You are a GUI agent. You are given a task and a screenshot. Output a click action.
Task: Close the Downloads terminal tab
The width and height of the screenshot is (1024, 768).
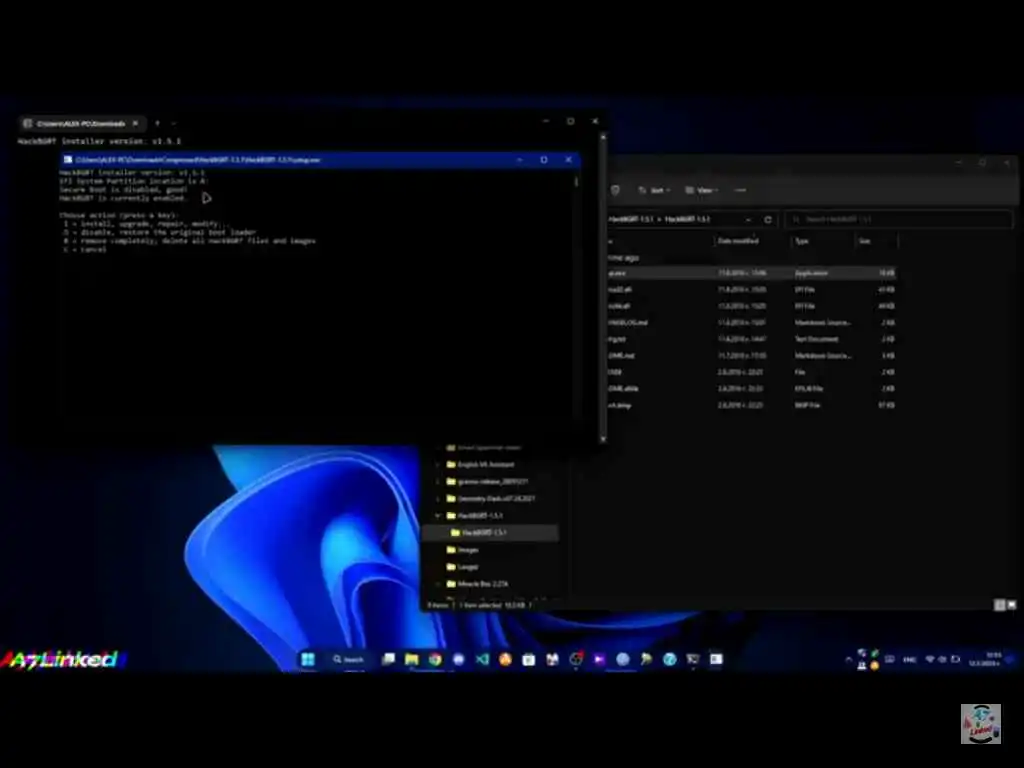(135, 123)
